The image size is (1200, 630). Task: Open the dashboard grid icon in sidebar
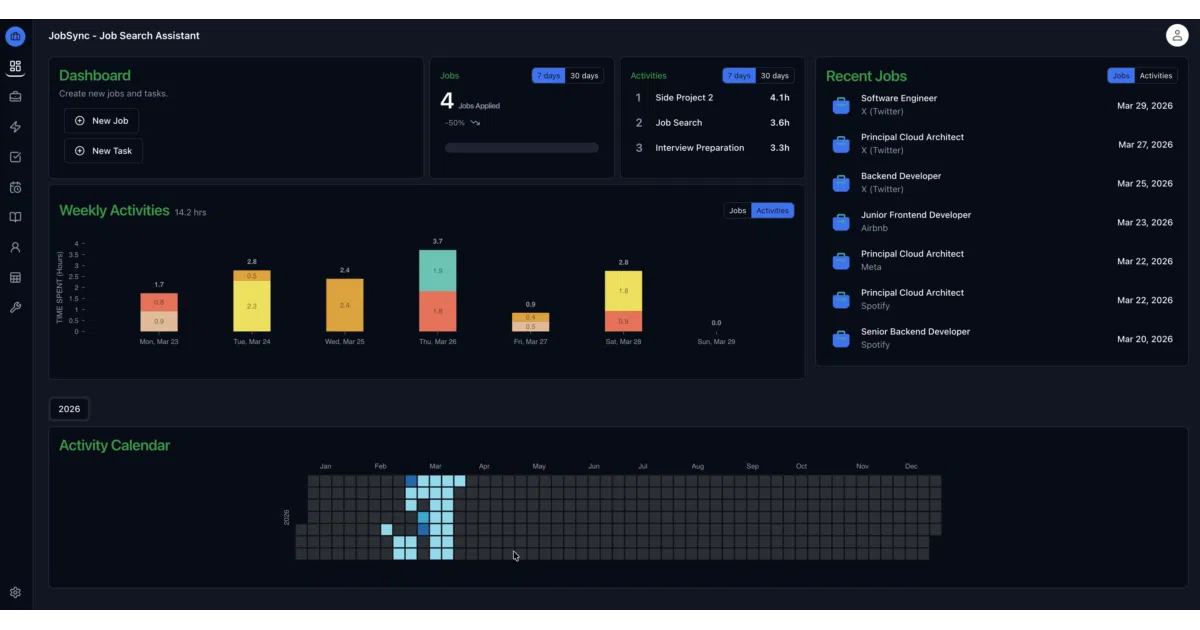(x=15, y=67)
